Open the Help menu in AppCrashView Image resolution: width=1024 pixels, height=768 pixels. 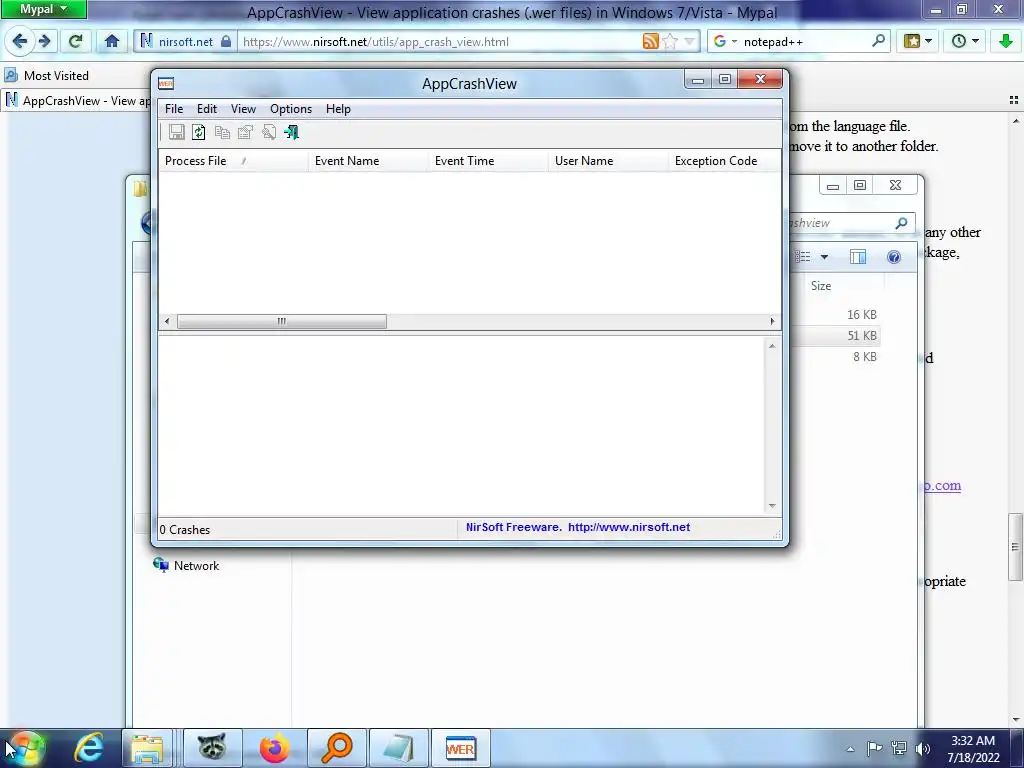(338, 109)
